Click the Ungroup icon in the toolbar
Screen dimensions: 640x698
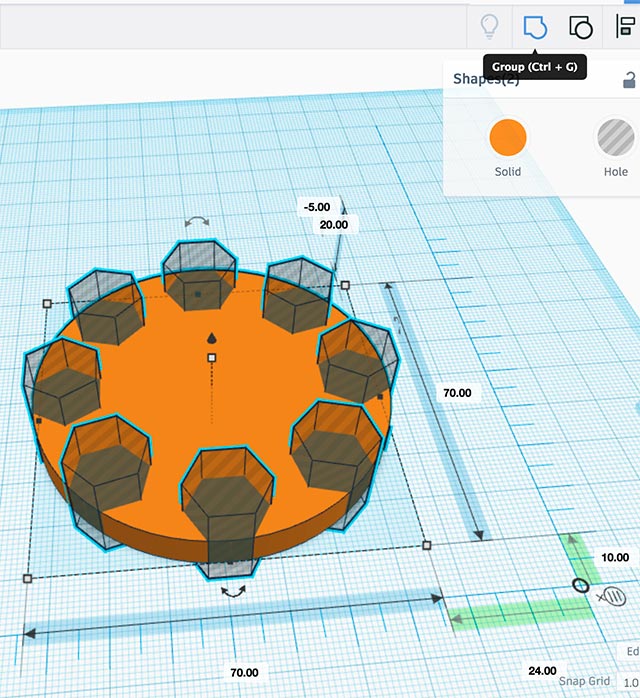580,26
